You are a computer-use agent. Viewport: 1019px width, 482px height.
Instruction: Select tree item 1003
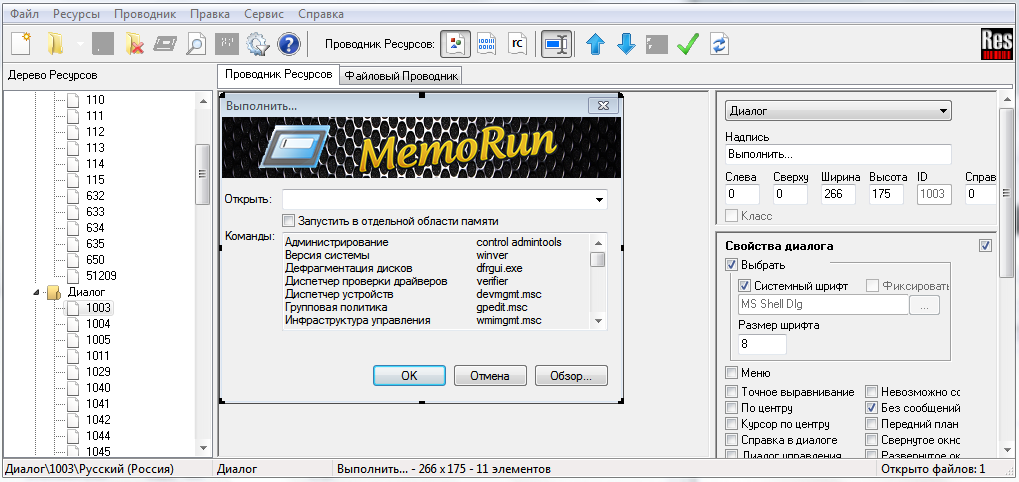(98, 308)
